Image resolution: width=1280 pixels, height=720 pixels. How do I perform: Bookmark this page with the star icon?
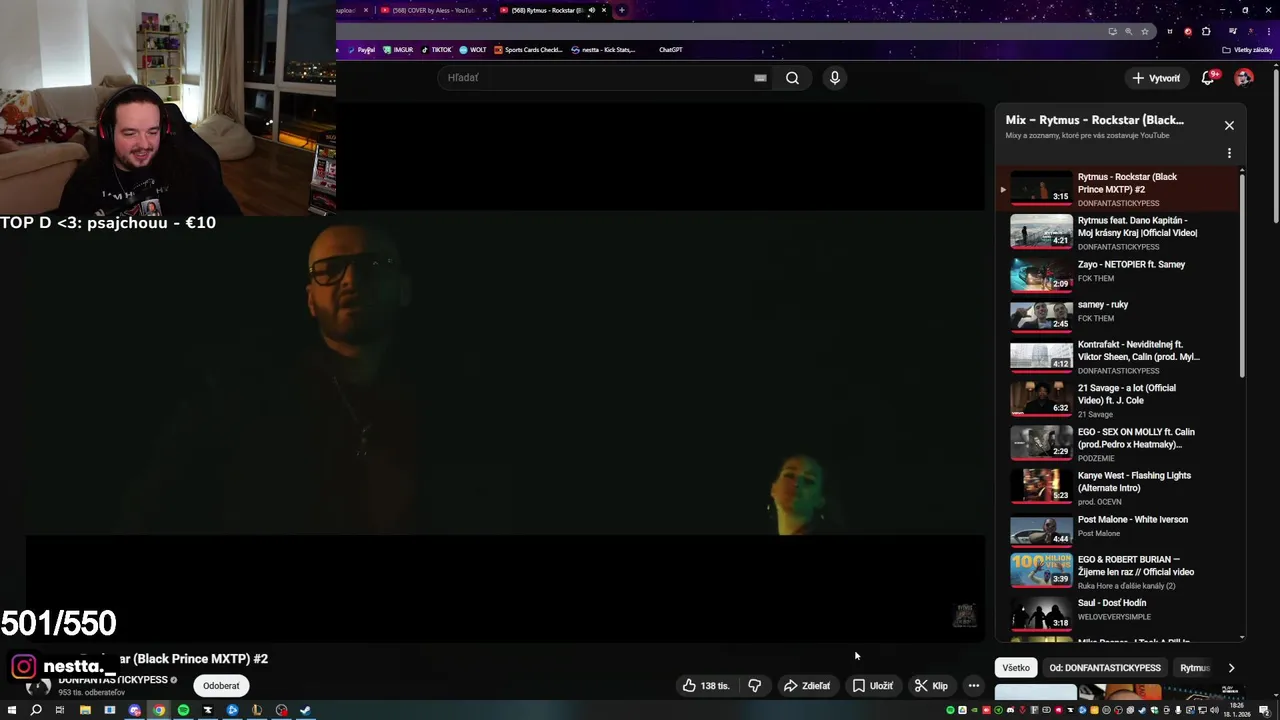(x=1145, y=31)
